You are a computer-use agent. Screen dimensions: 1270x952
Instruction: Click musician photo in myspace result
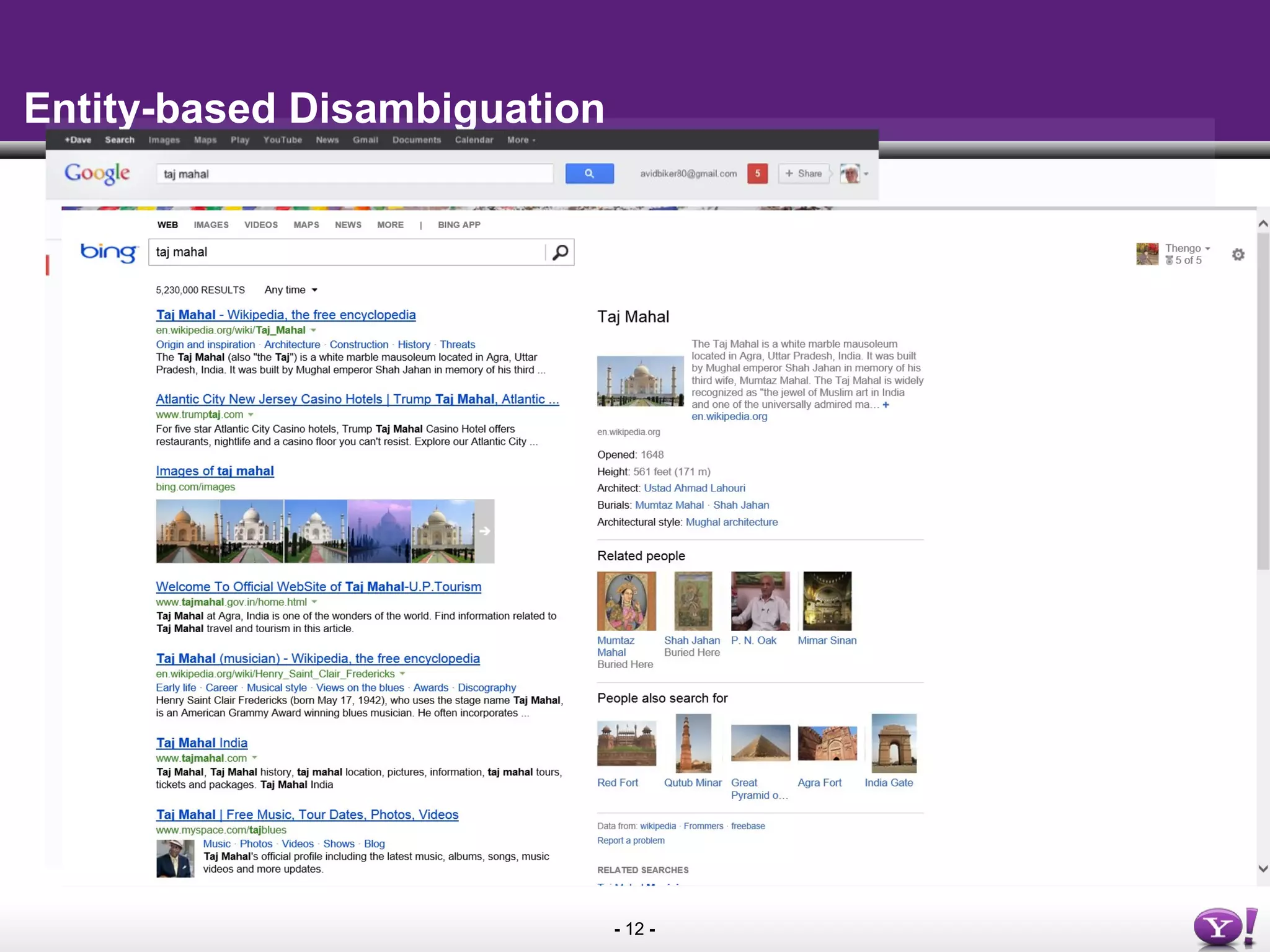175,858
